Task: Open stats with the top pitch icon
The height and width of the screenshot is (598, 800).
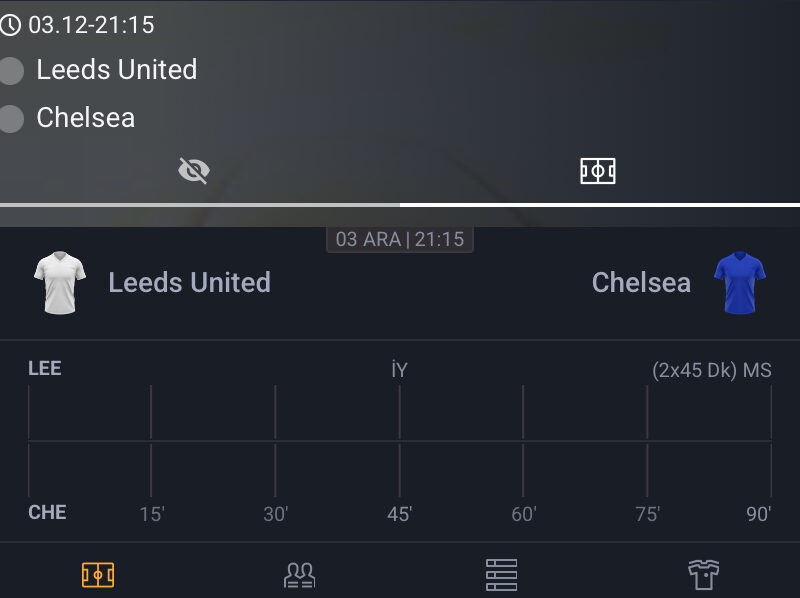Action: [598, 169]
